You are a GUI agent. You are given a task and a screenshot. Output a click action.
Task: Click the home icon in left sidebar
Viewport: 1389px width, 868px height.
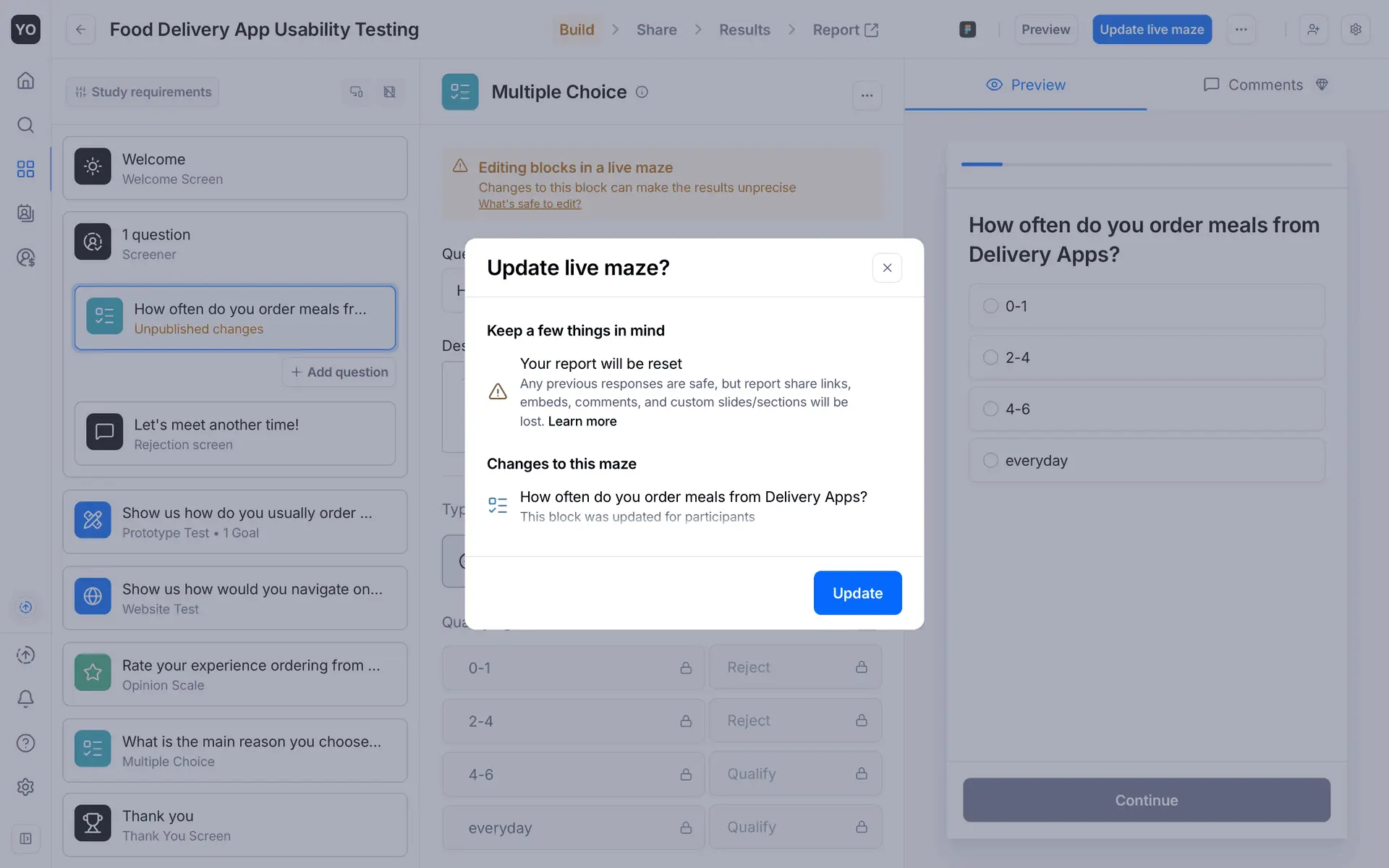click(25, 80)
